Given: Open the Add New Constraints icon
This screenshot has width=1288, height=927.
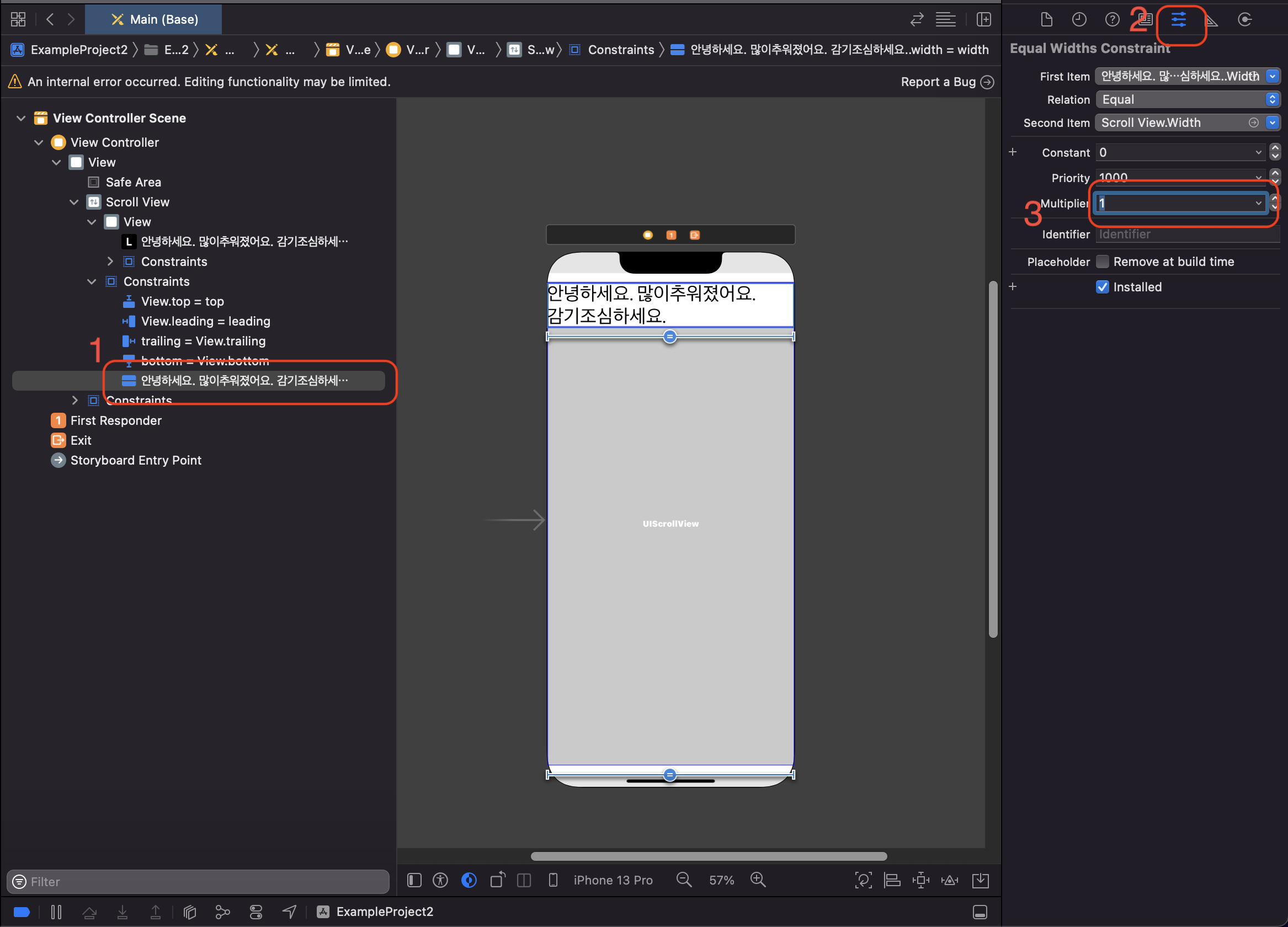Looking at the screenshot, I should tap(920, 880).
